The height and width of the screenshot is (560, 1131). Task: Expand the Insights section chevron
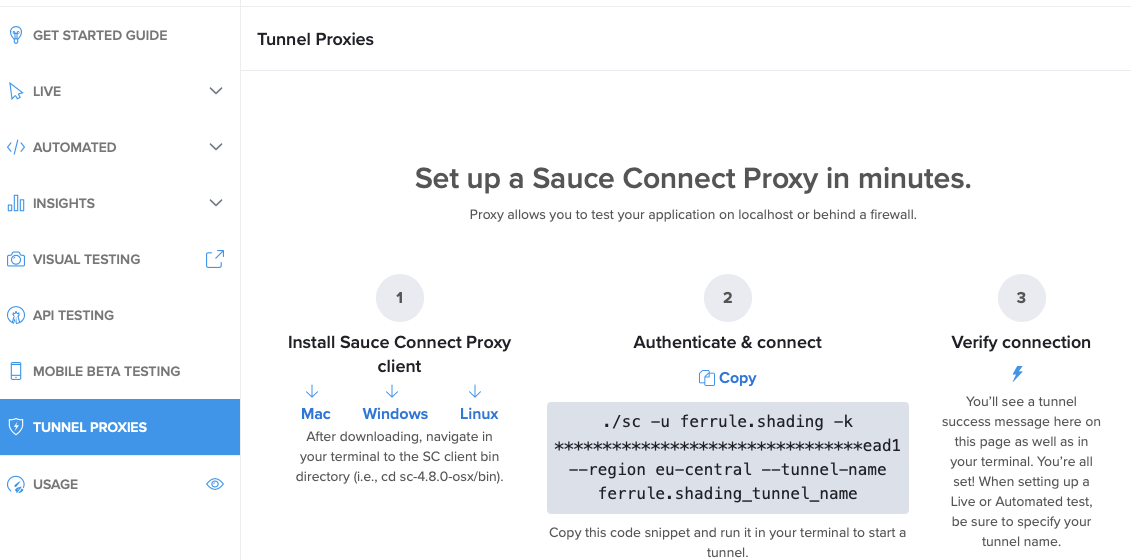click(216, 203)
